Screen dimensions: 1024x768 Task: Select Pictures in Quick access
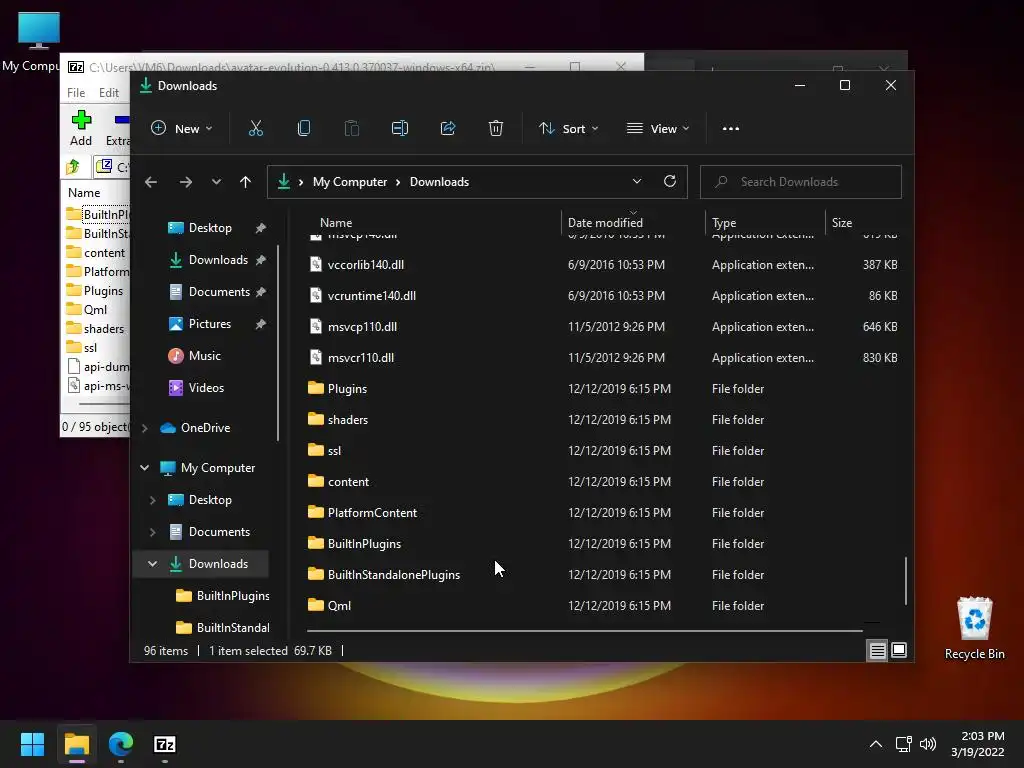pyautogui.click(x=209, y=324)
